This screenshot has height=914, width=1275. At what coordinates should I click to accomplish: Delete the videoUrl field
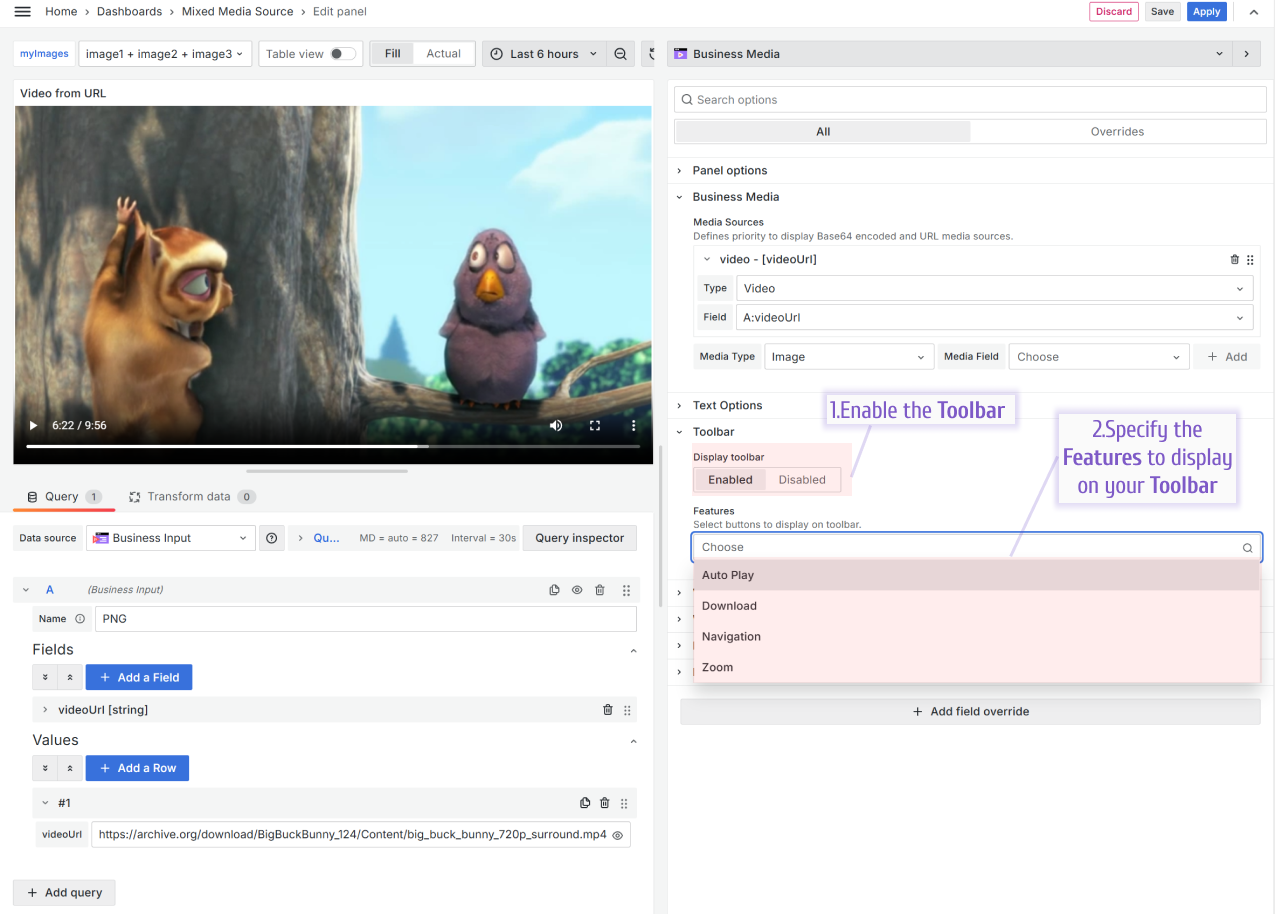click(607, 710)
